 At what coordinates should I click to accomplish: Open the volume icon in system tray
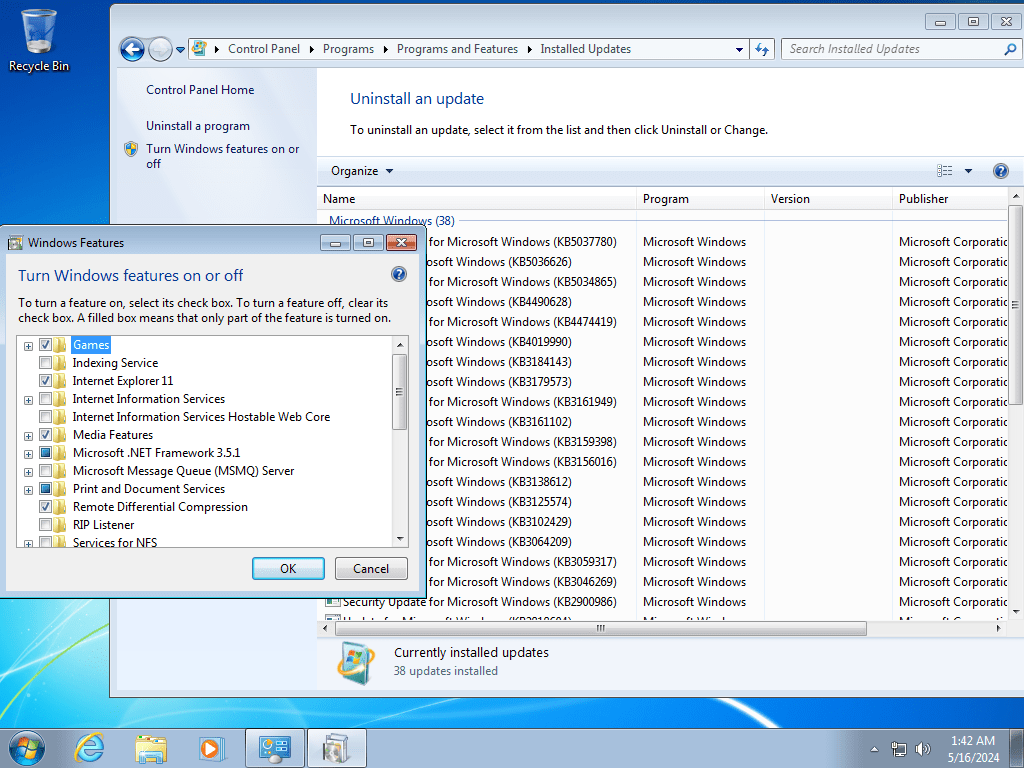click(923, 749)
